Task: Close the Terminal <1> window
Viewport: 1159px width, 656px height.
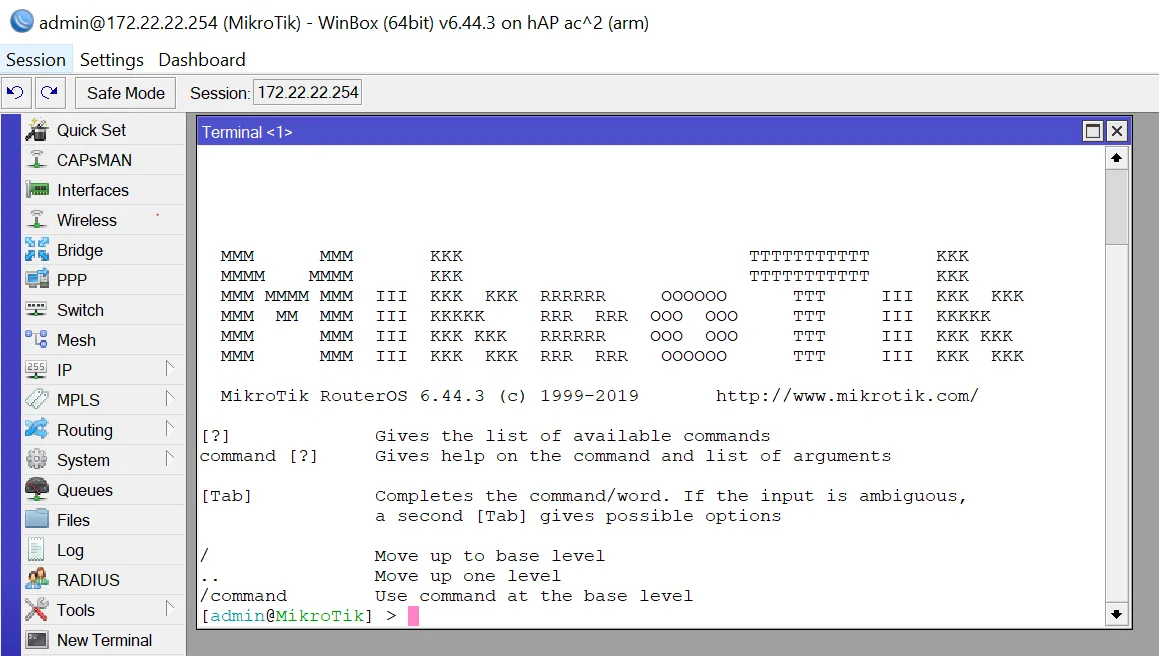Action: pos(1117,132)
